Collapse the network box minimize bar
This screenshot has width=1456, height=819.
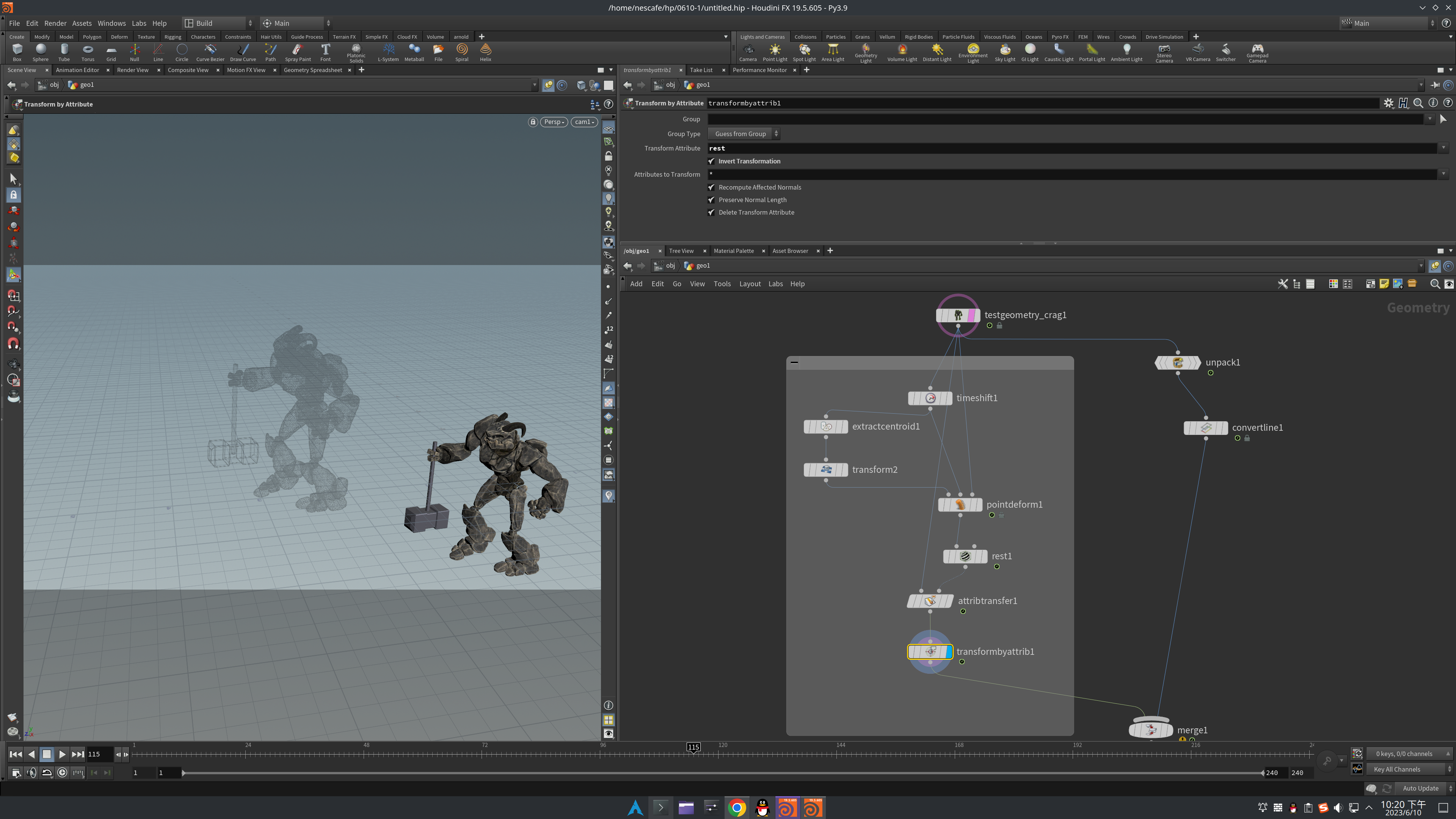click(x=794, y=362)
